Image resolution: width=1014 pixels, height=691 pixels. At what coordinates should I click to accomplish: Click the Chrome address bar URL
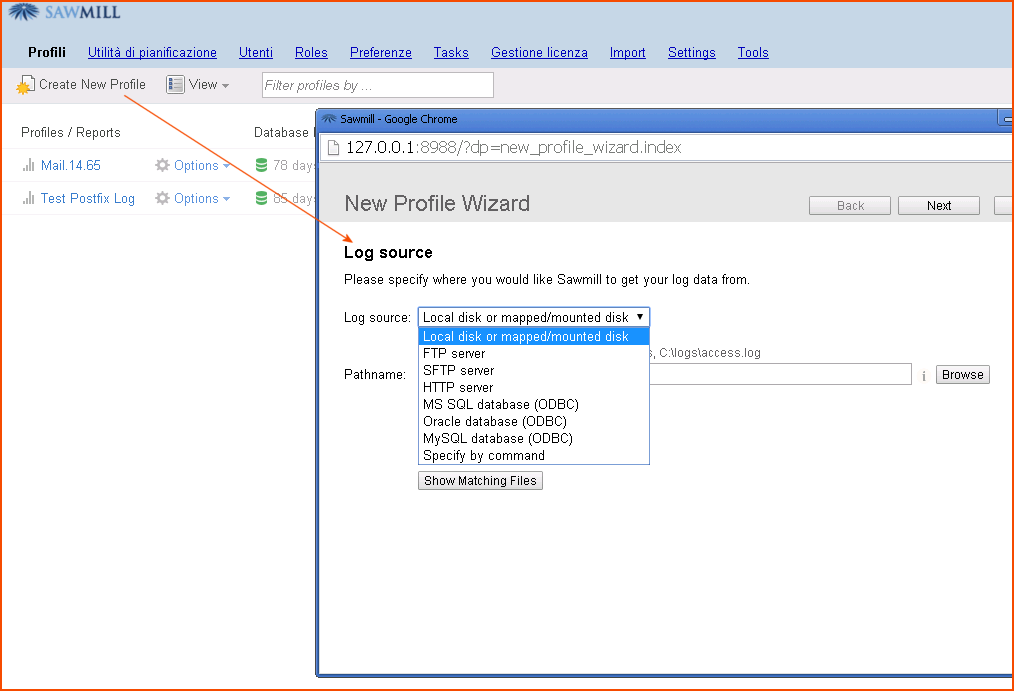coord(513,148)
